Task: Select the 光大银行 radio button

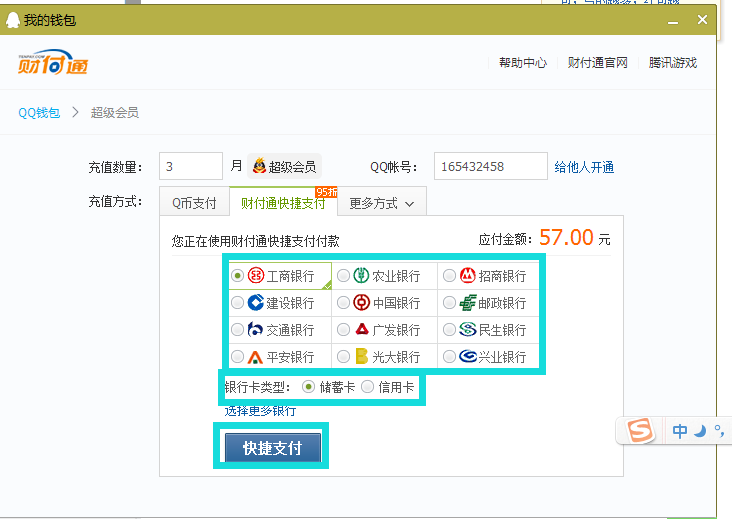Action: (343, 357)
